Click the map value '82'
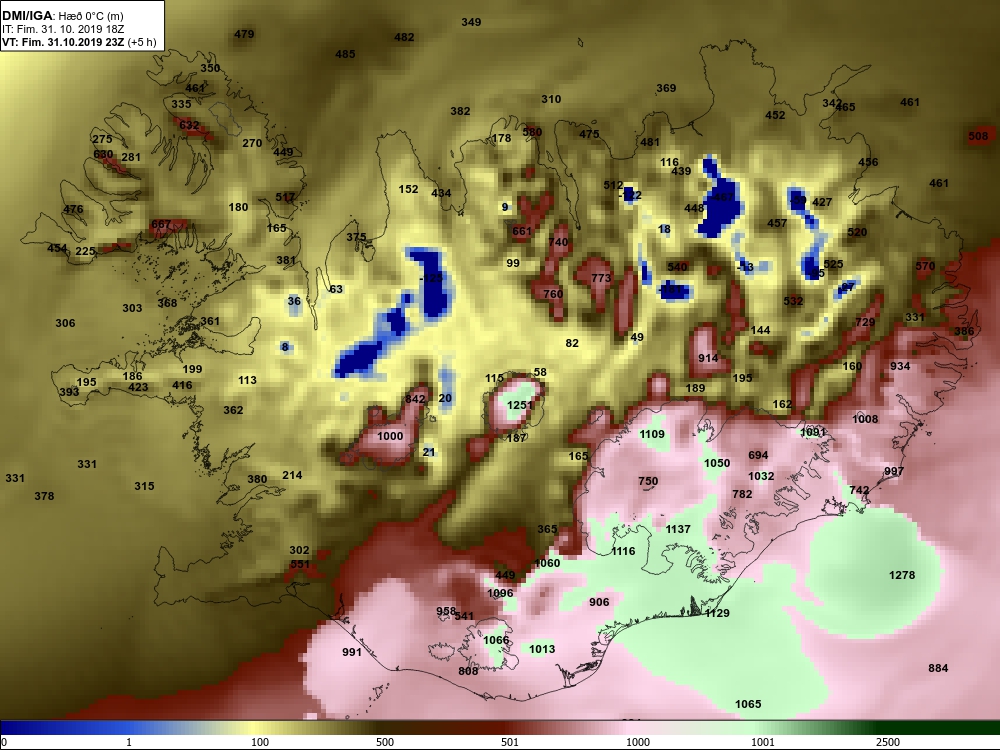 572,343
